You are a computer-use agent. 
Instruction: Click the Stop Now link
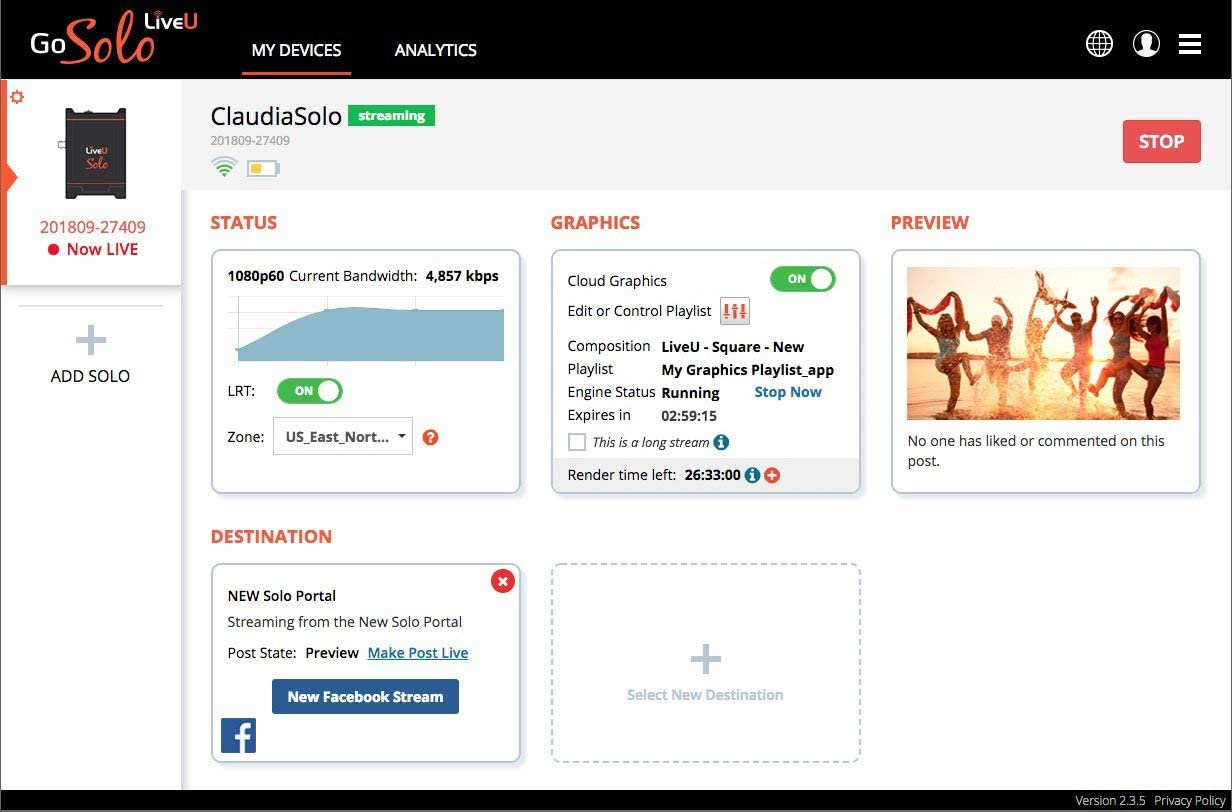[x=788, y=392]
